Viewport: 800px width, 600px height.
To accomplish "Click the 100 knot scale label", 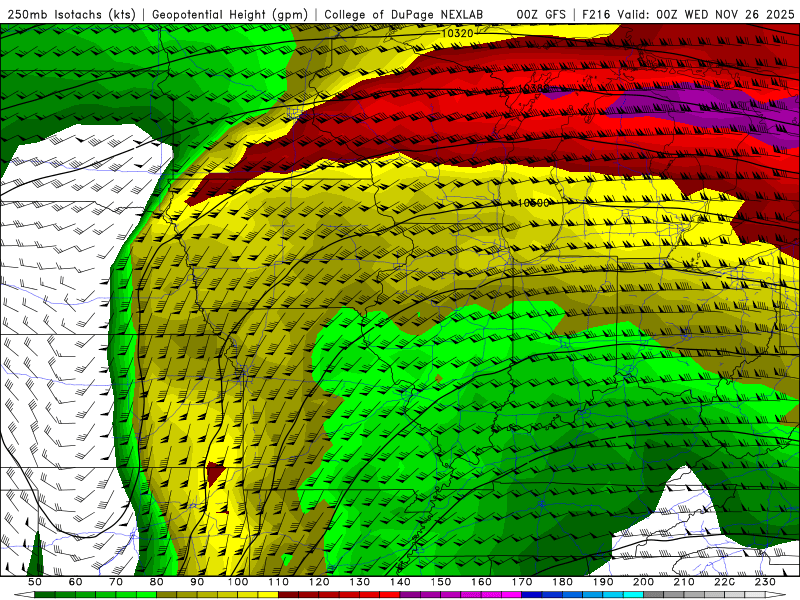I will pos(238,582).
